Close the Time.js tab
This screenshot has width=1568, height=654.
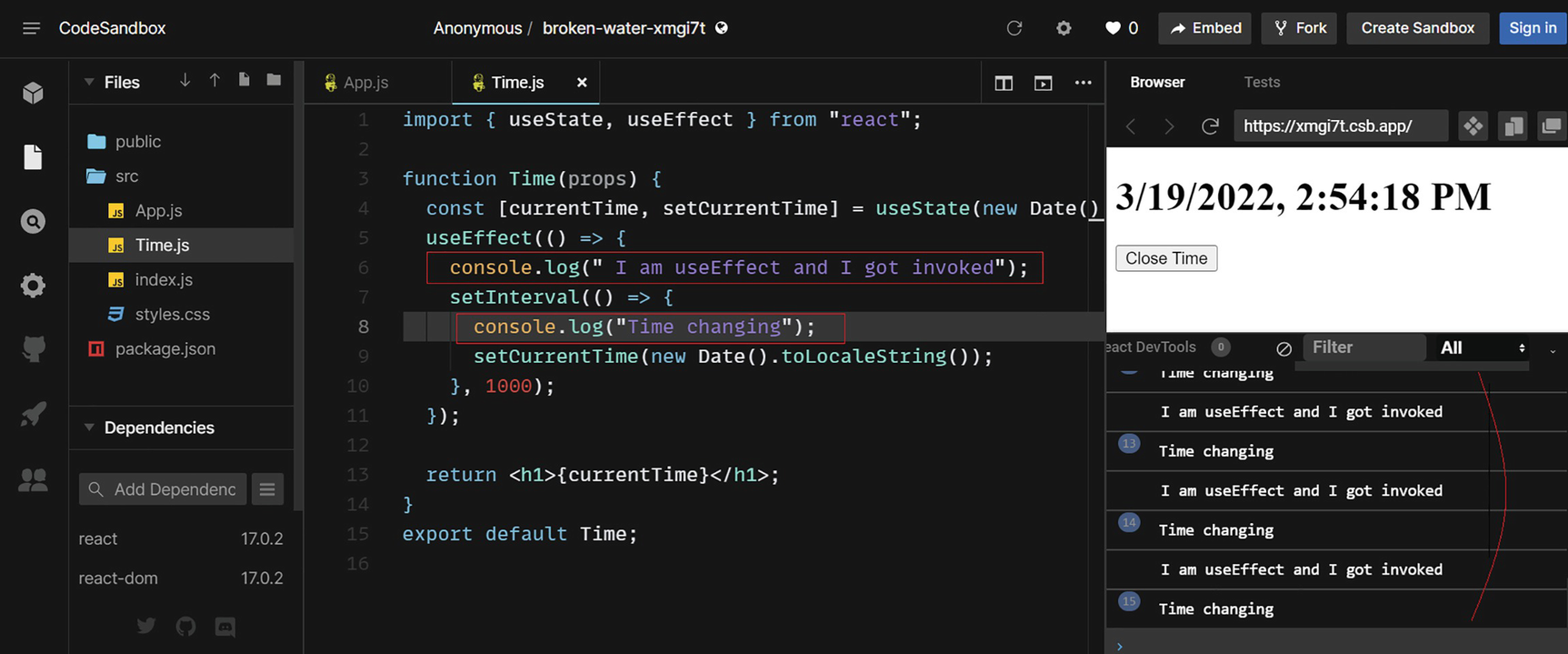tap(582, 83)
